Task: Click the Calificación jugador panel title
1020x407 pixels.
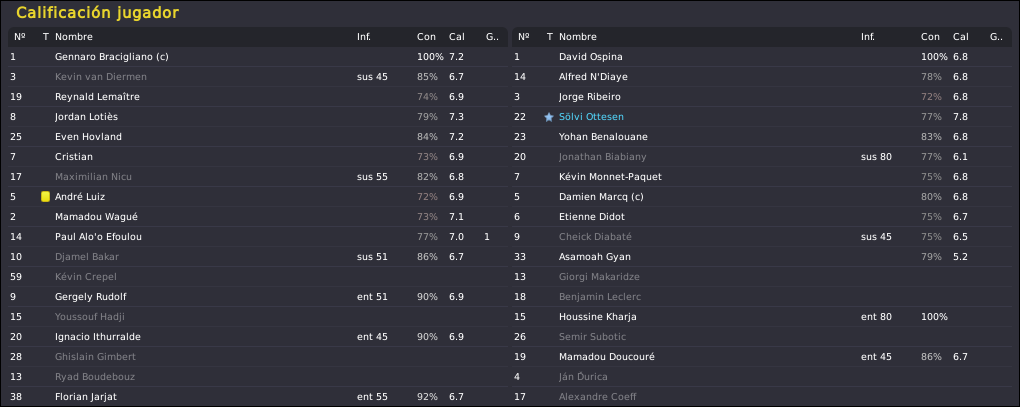Action: tap(98, 12)
